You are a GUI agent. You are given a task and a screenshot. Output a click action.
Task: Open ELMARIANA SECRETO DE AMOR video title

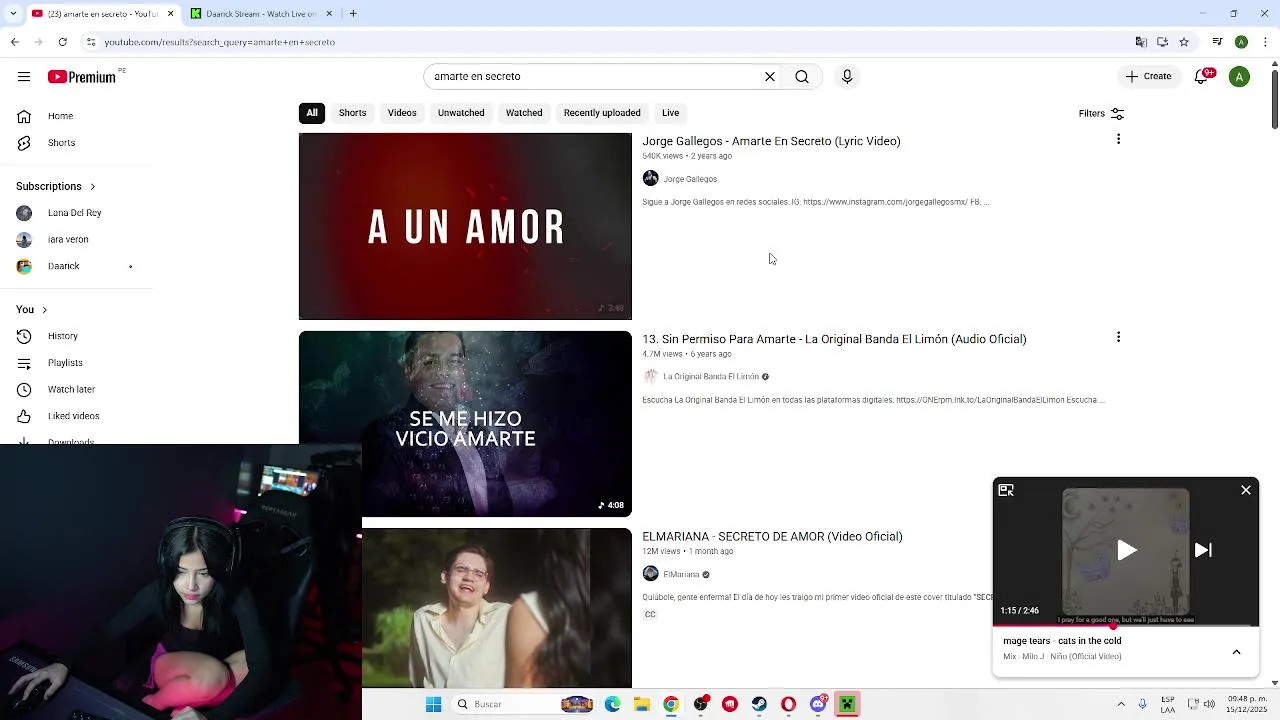(x=772, y=537)
